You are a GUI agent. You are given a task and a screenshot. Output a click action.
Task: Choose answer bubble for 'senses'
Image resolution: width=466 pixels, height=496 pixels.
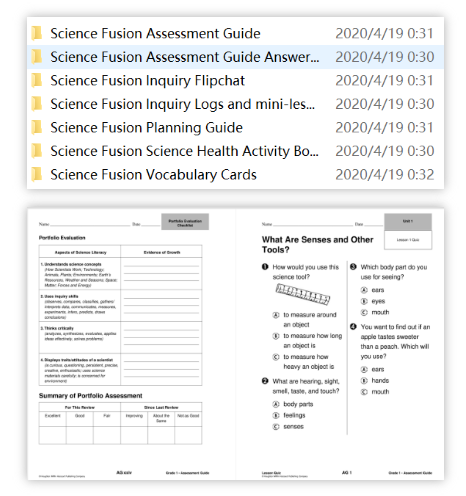[x=276, y=427]
